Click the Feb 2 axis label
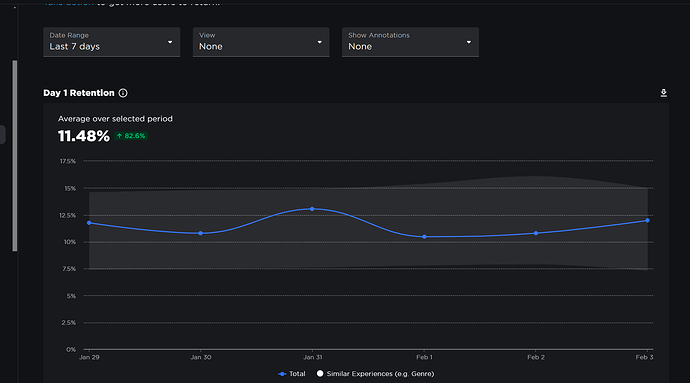Image resolution: width=690 pixels, height=383 pixels. pos(536,357)
